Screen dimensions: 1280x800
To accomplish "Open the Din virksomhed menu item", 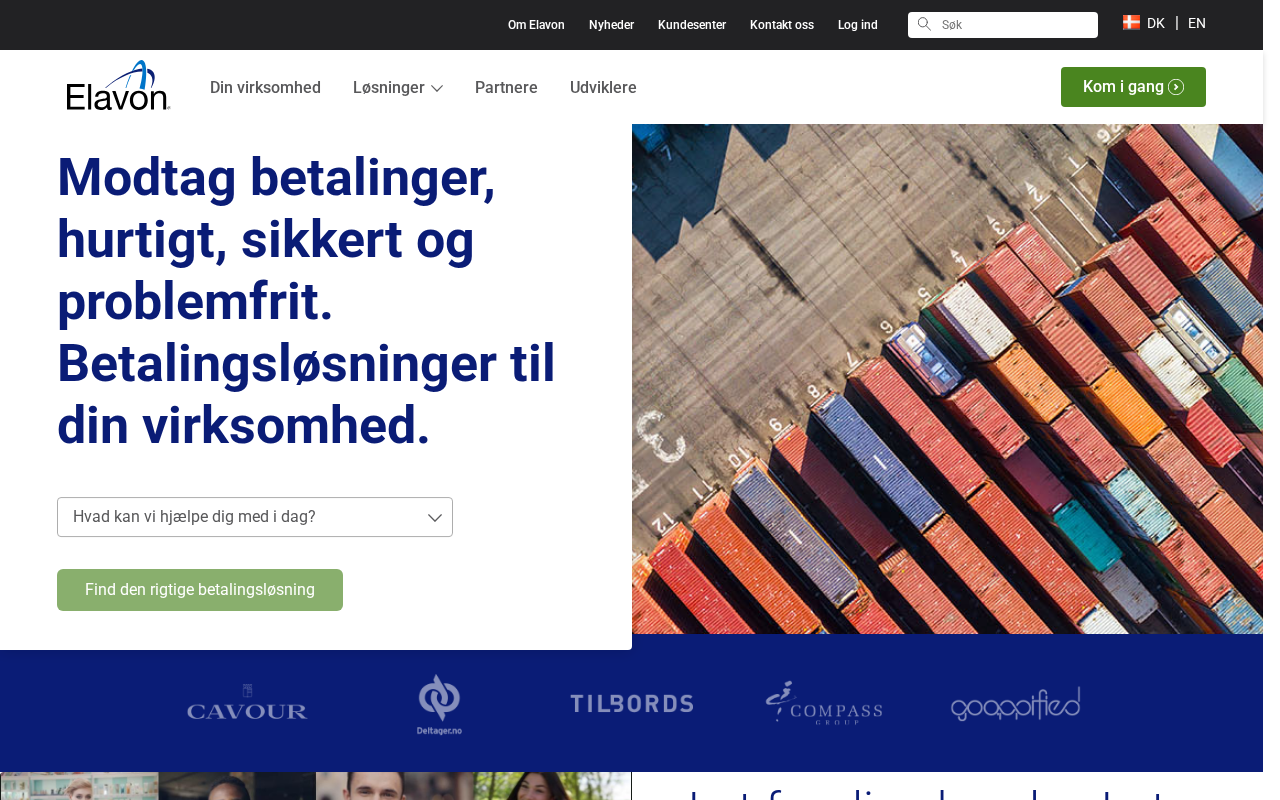I will [265, 87].
